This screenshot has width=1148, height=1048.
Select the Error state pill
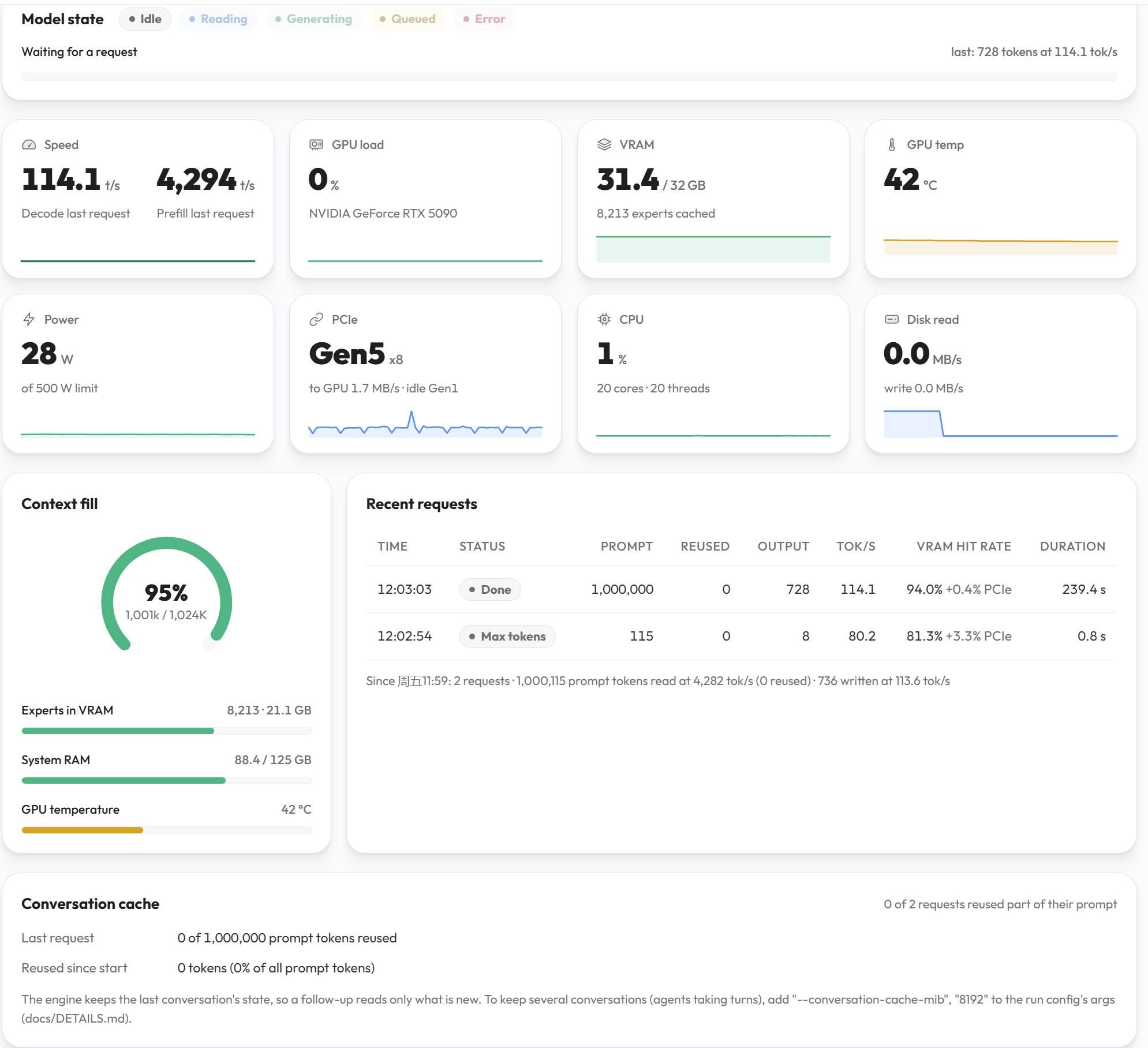point(484,19)
